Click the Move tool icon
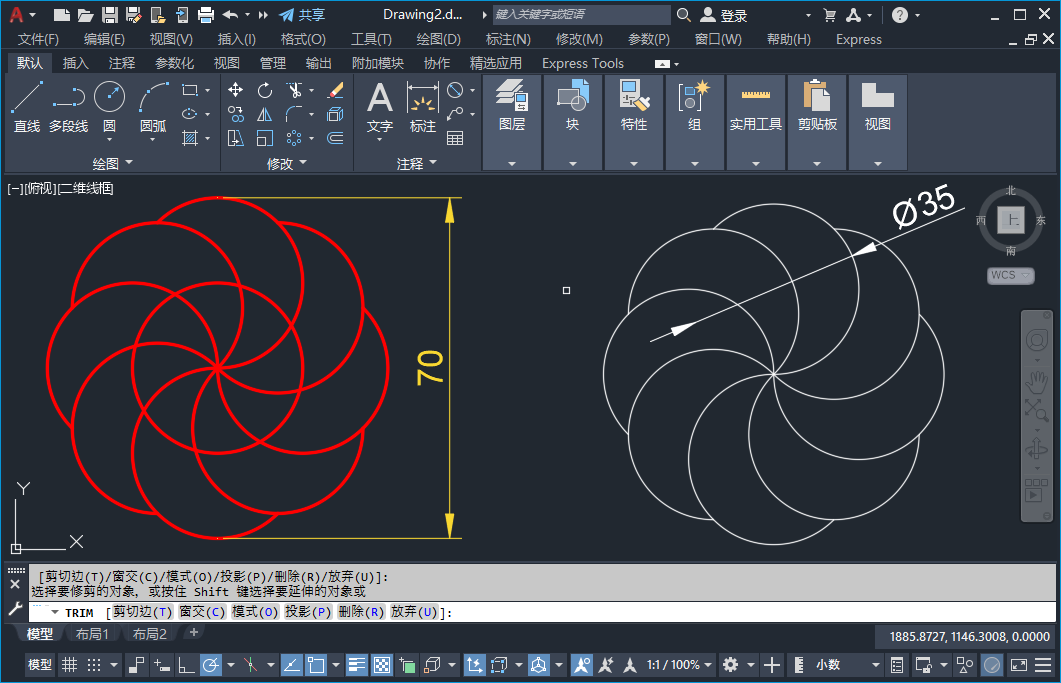The width and height of the screenshot is (1061, 683). pyautogui.click(x=236, y=90)
